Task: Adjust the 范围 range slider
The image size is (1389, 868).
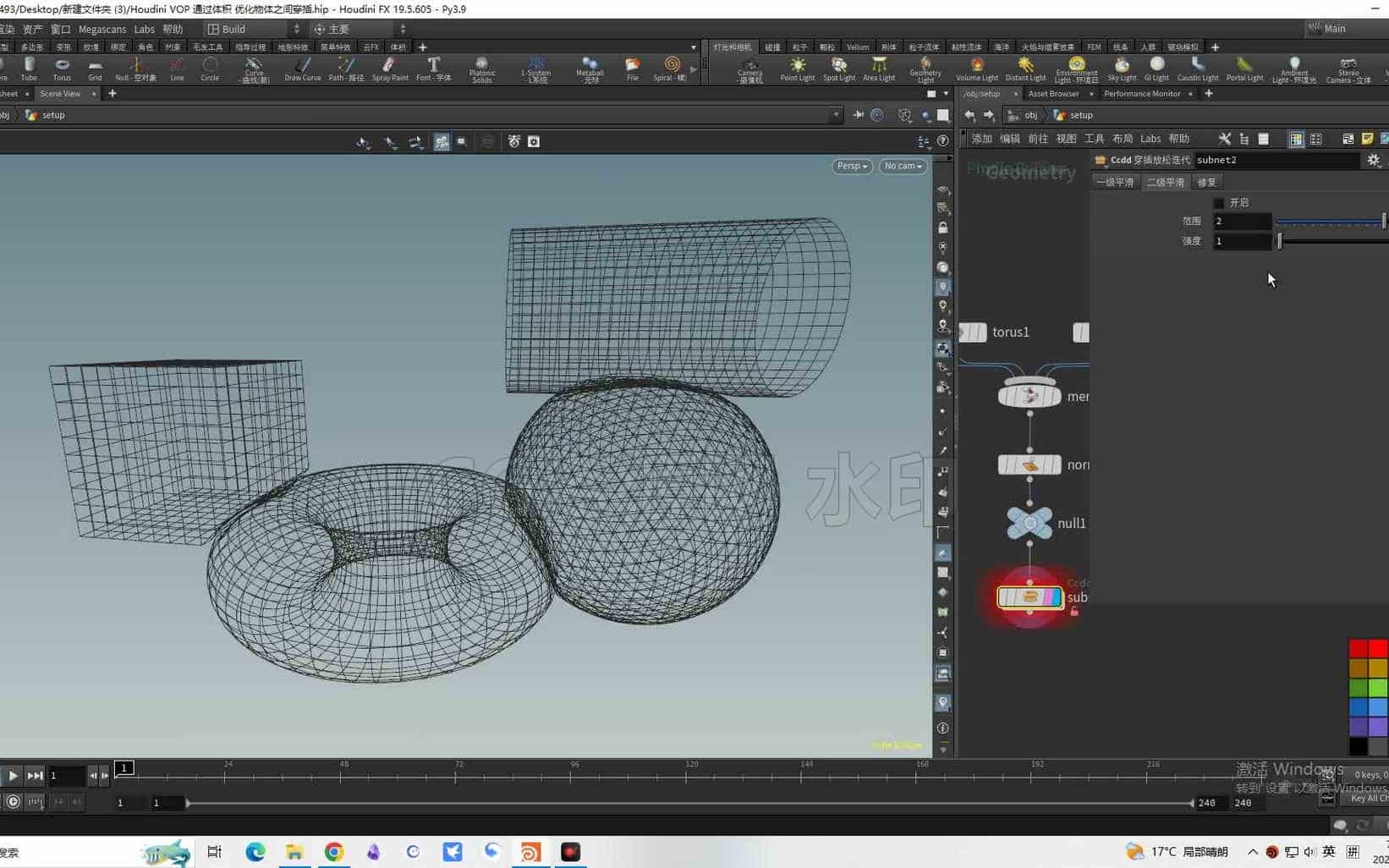Action: (1331, 222)
